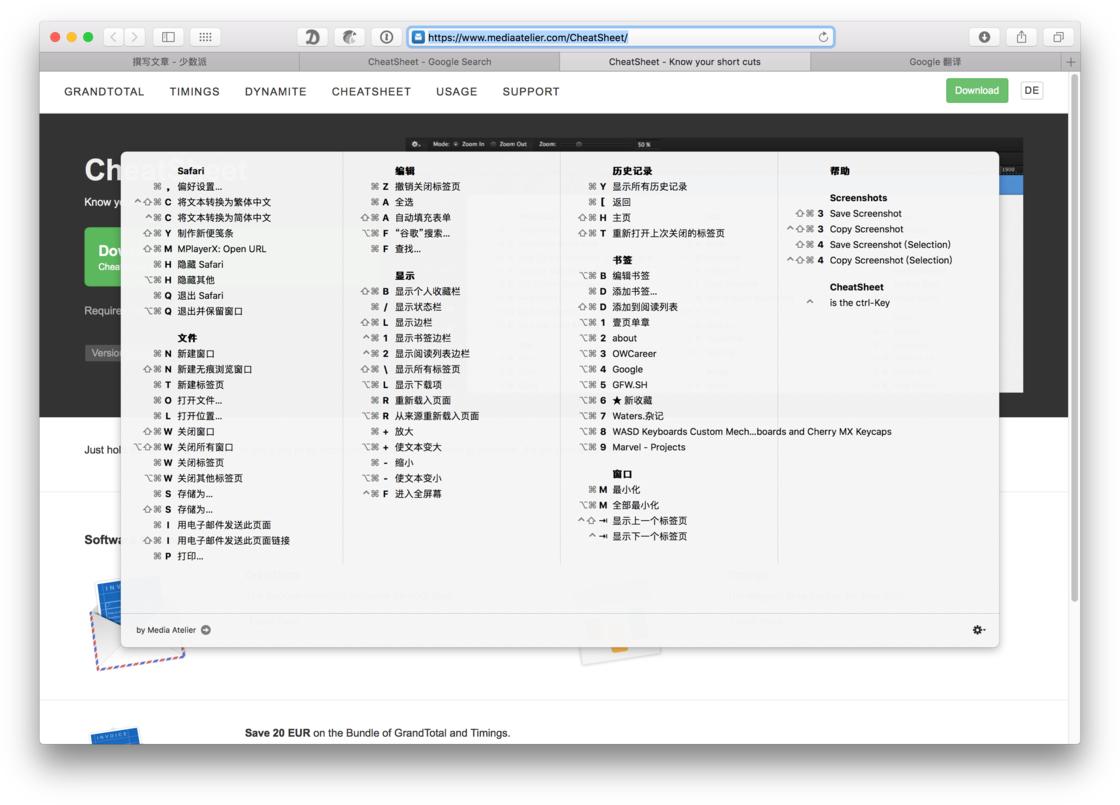The width and height of the screenshot is (1120, 805).
Task: Open the Downloads toolbar button
Action: [984, 36]
